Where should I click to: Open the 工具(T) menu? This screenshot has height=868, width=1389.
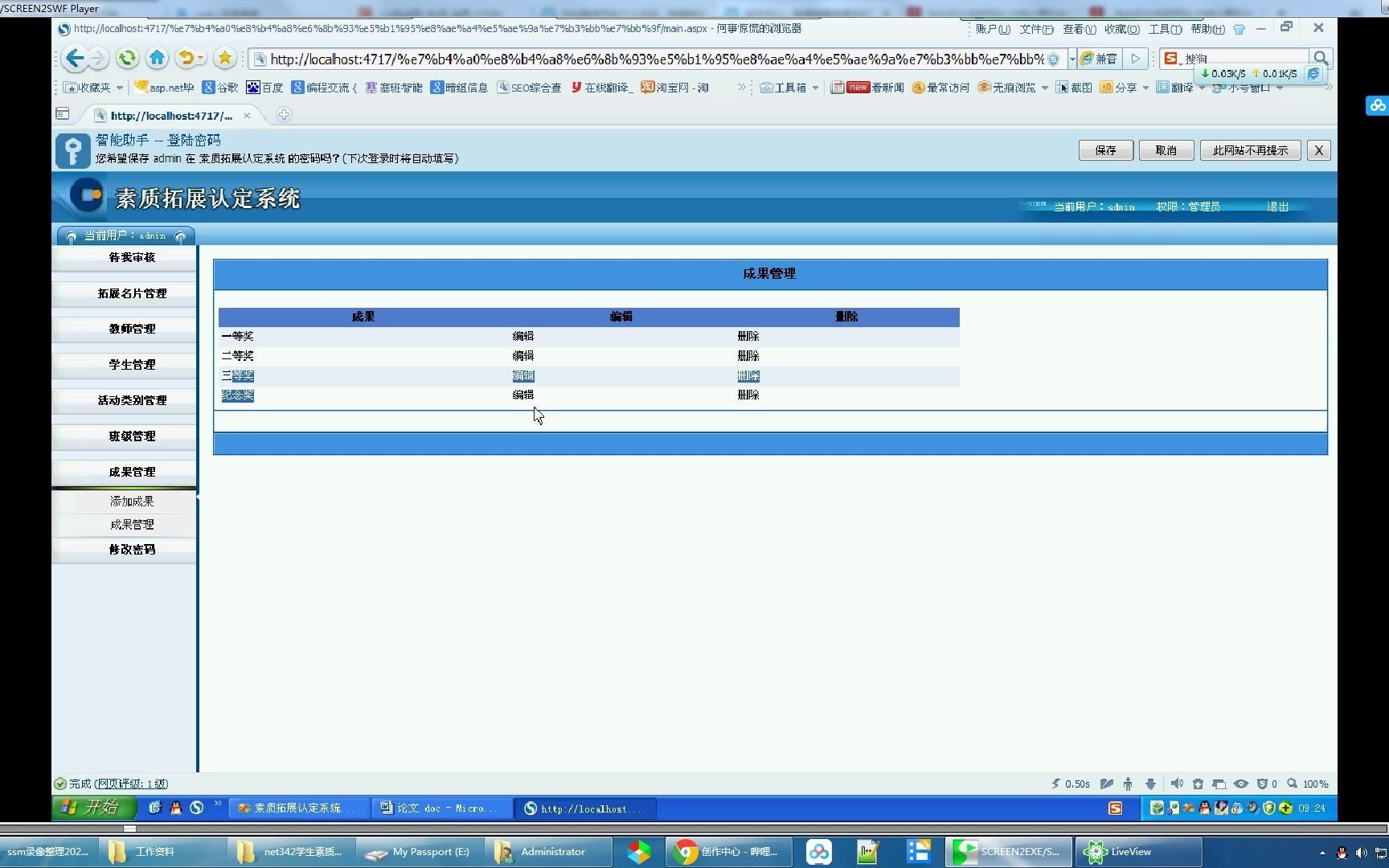1165,29
